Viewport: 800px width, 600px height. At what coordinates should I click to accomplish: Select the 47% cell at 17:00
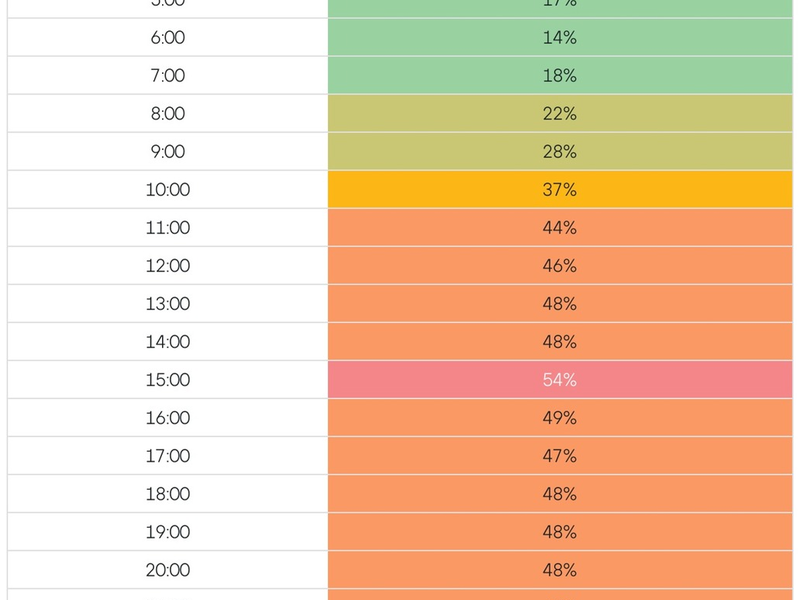560,456
